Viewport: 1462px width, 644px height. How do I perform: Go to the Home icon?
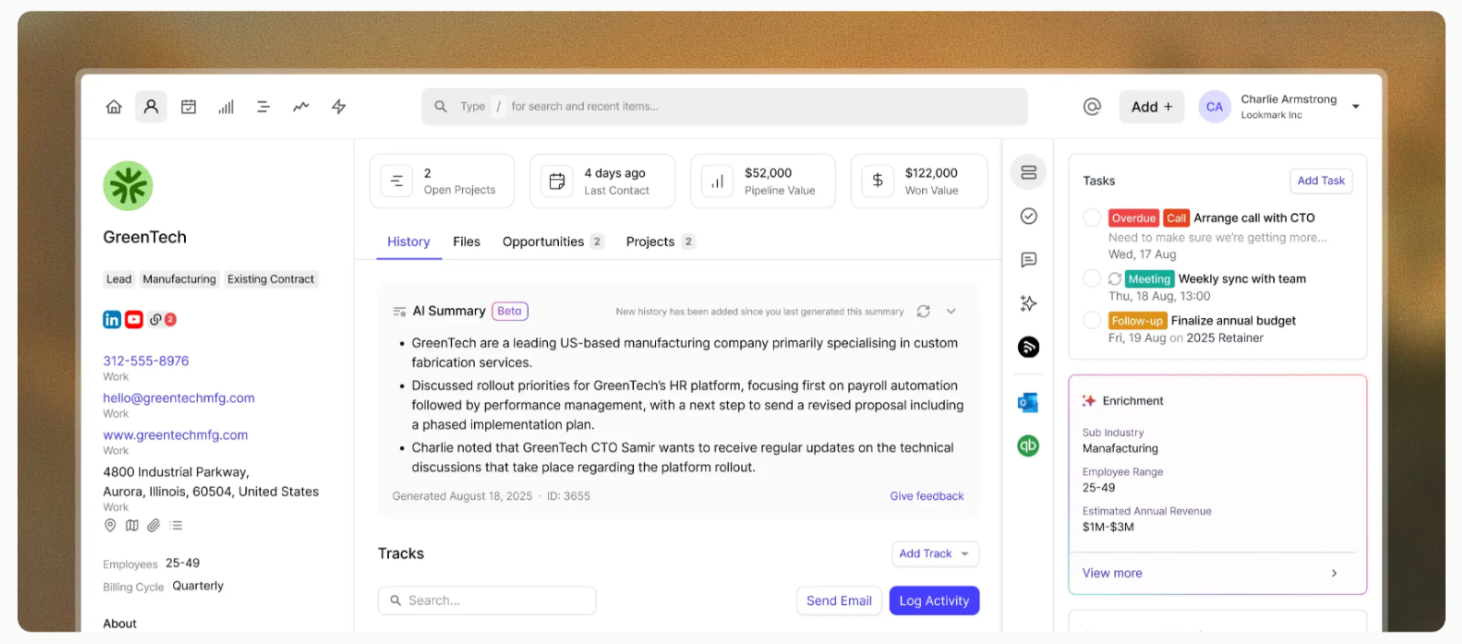point(114,106)
